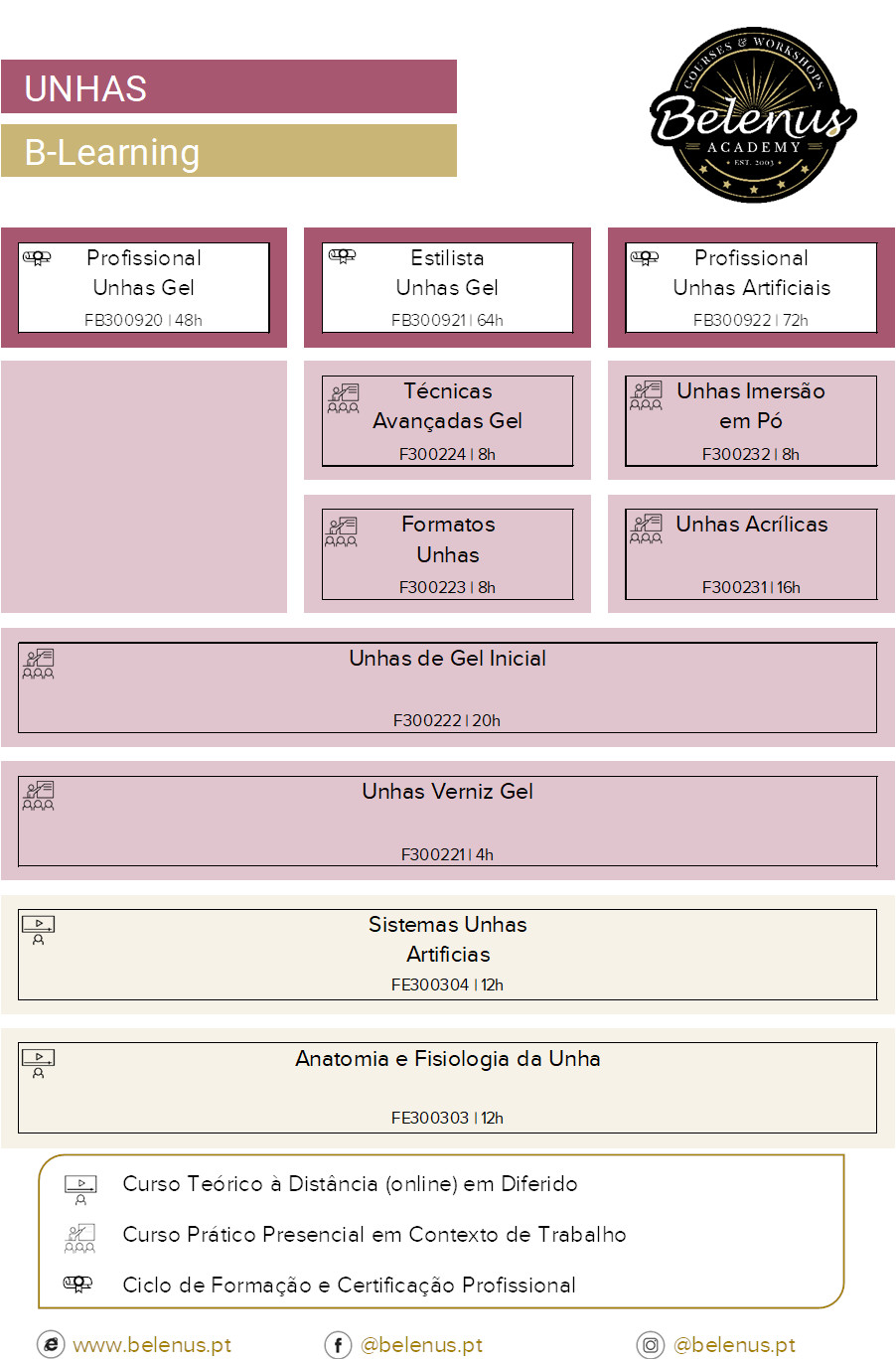The height and width of the screenshot is (1361, 896).
Task: Click the Facebook icon in the footer
Action: [x=338, y=1345]
